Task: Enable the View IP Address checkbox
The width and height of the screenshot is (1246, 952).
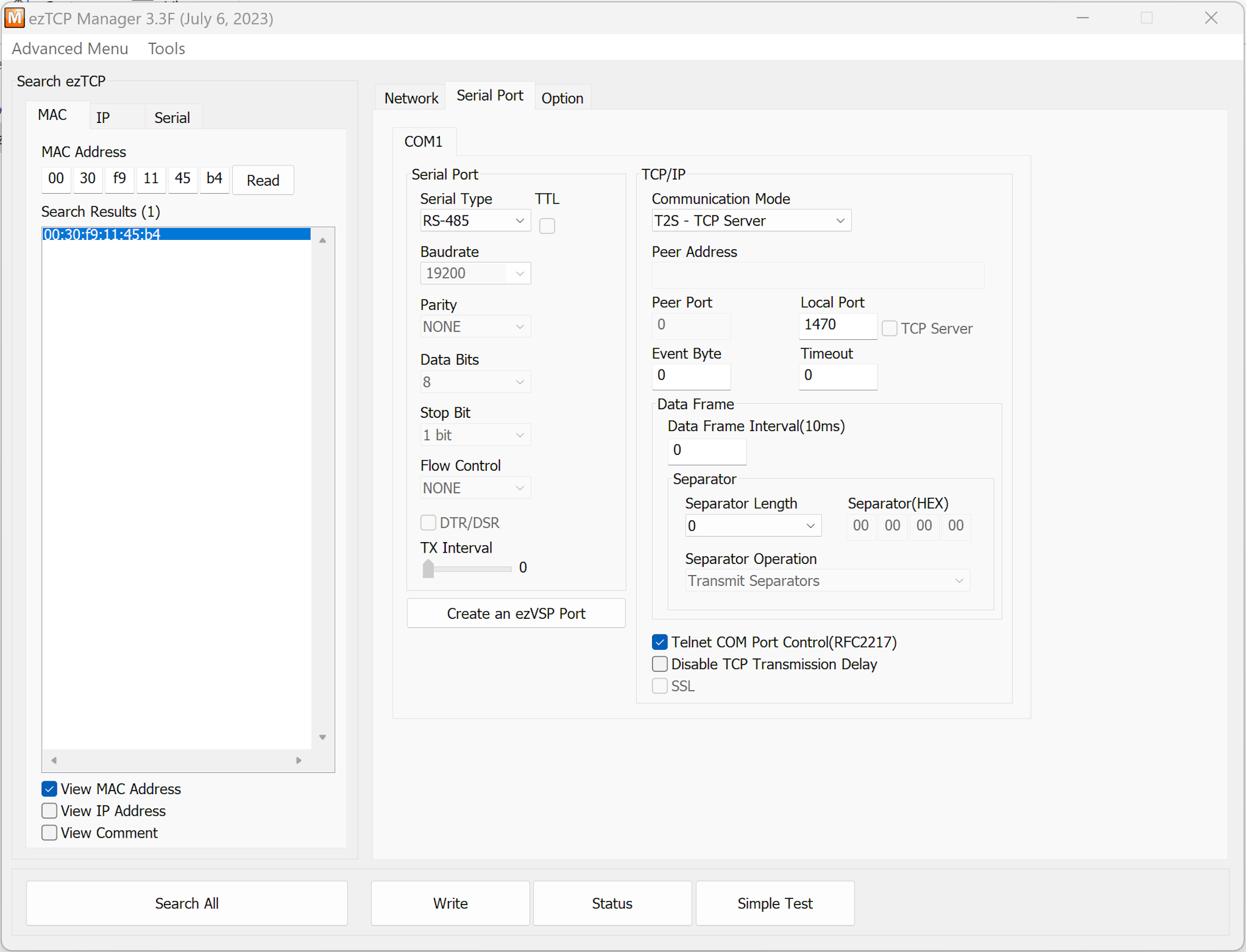Action: tap(49, 811)
